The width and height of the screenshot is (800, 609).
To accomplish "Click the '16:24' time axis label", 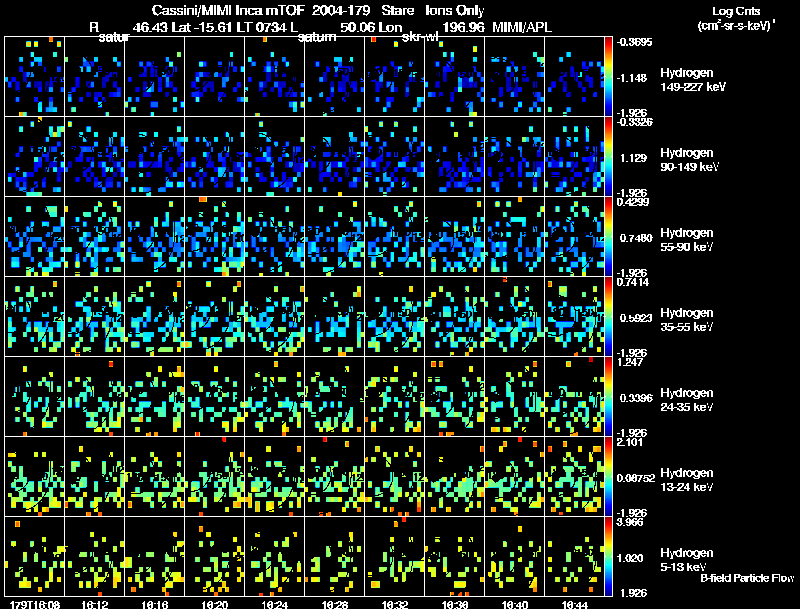I will 274,604.
